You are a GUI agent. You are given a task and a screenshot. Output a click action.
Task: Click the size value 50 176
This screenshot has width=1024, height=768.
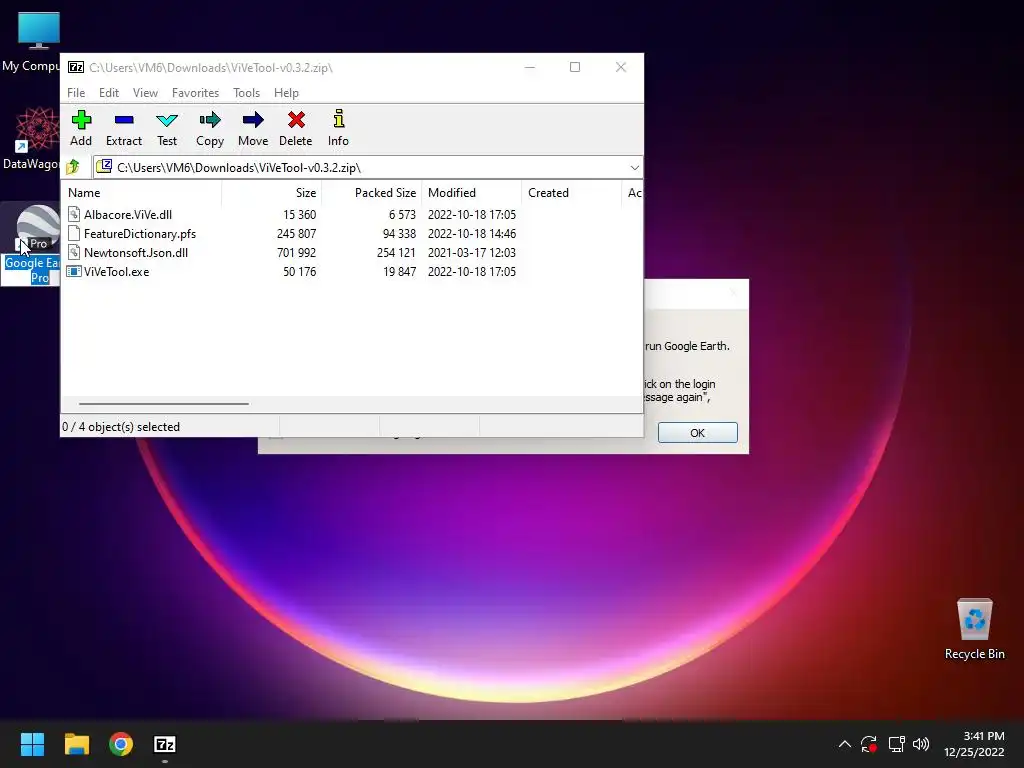[x=299, y=271]
